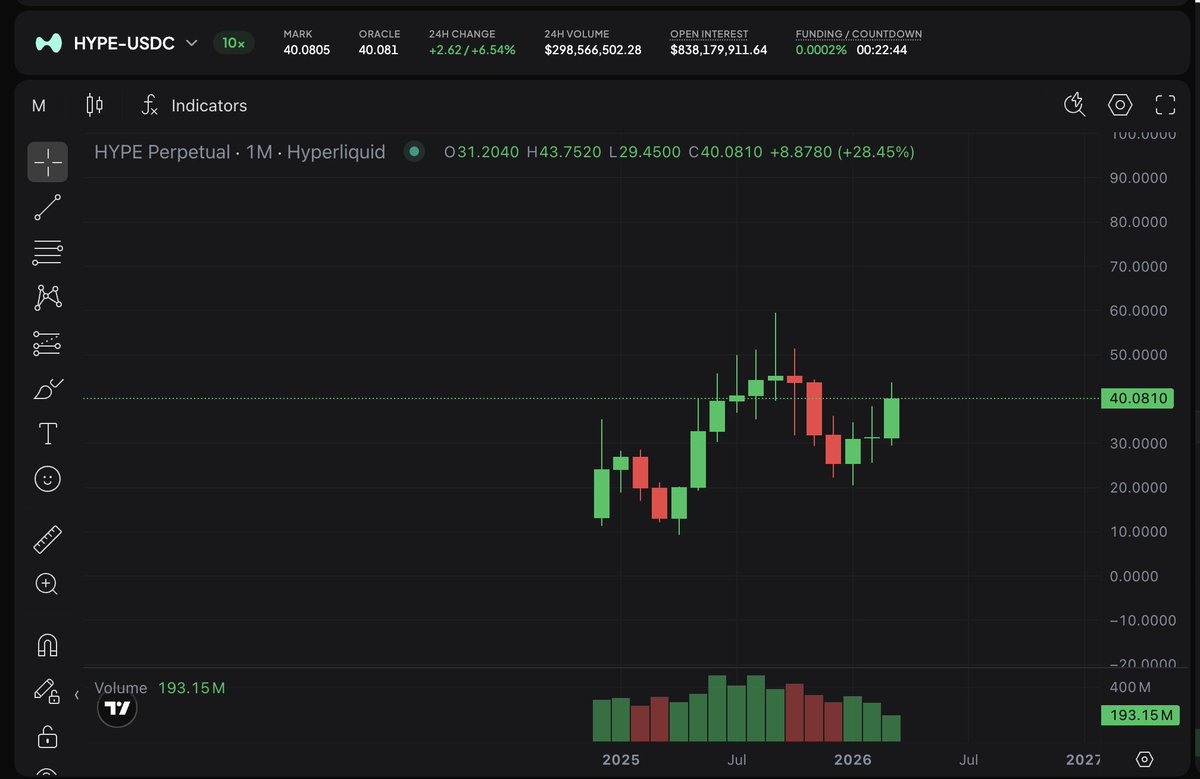Open time axis settings gear

pyautogui.click(x=1145, y=760)
